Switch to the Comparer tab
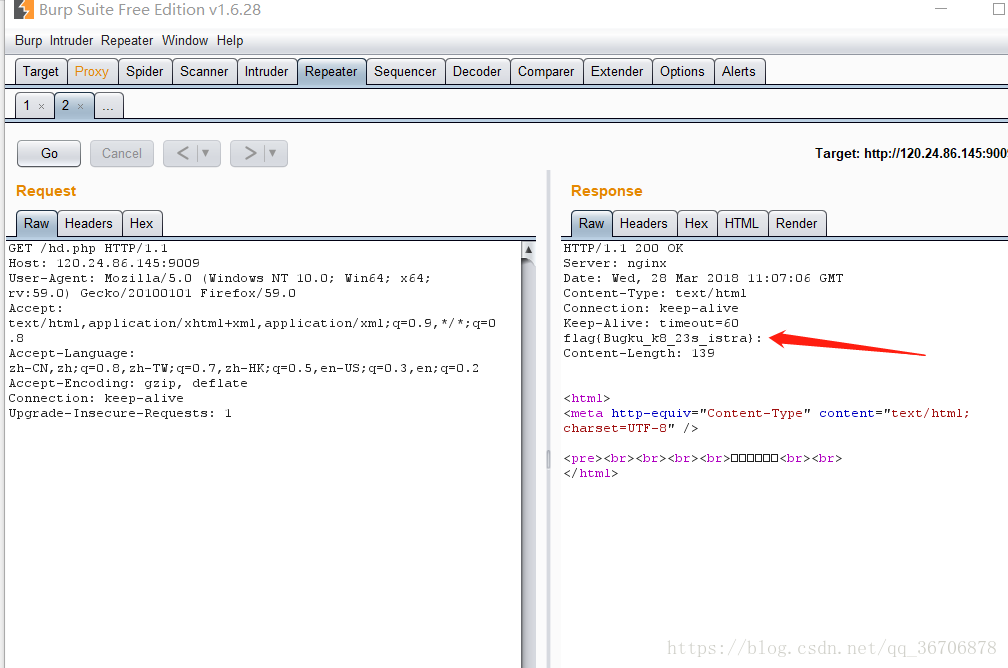The width and height of the screenshot is (1008, 668). click(x=546, y=71)
